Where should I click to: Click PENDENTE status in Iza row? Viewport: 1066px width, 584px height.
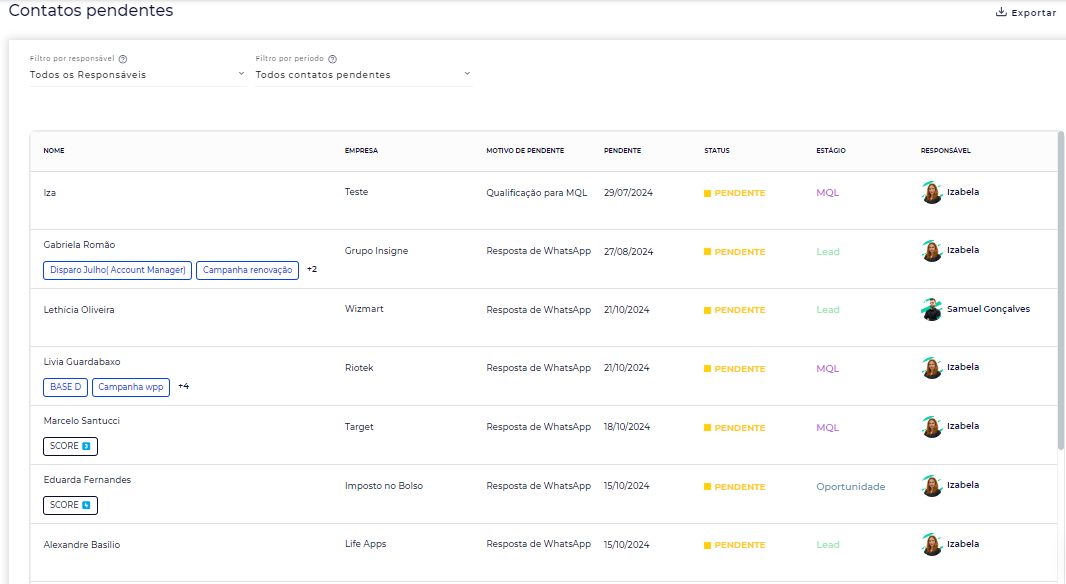(x=734, y=193)
